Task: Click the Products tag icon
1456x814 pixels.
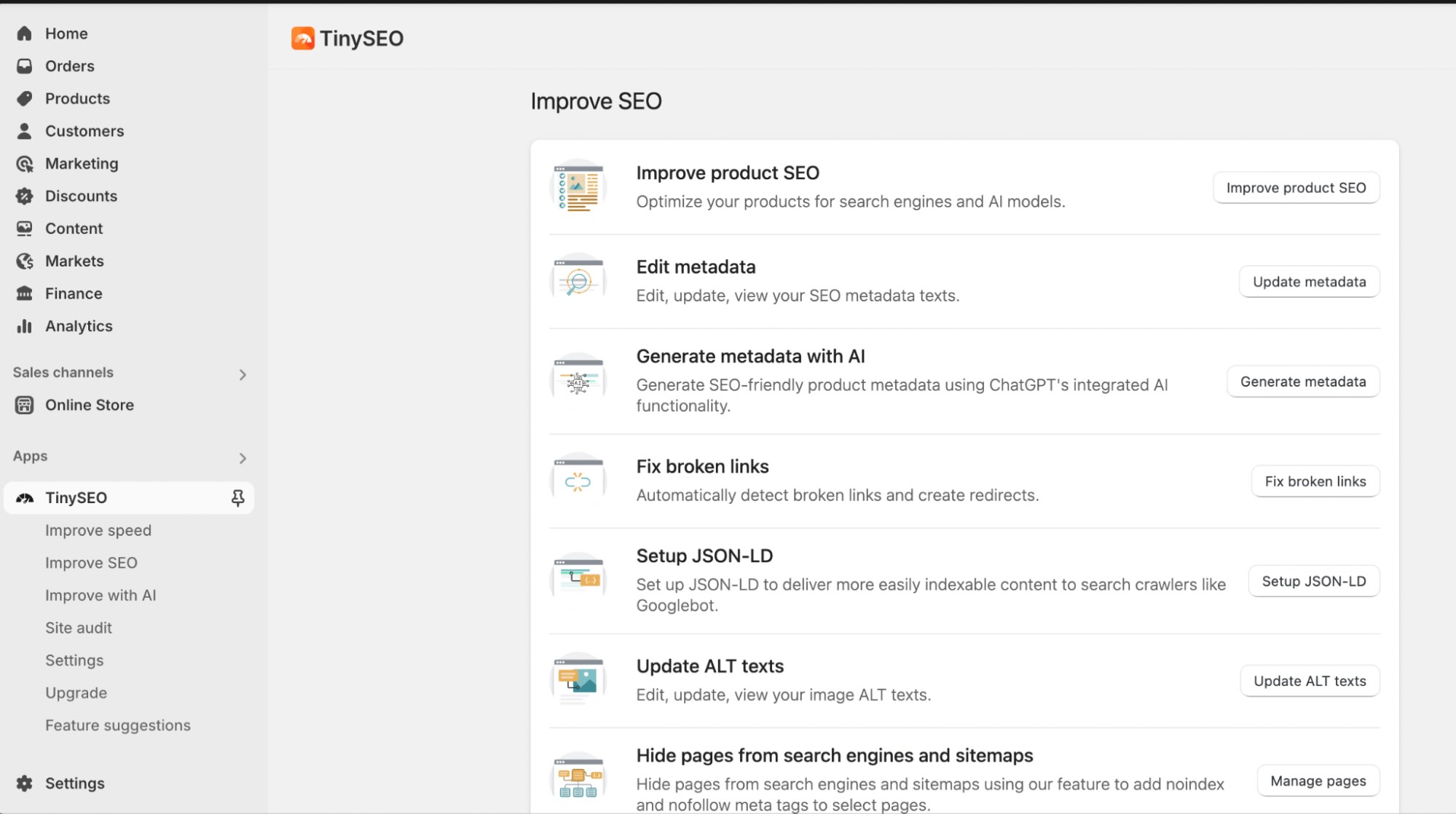Action: pyautogui.click(x=24, y=98)
